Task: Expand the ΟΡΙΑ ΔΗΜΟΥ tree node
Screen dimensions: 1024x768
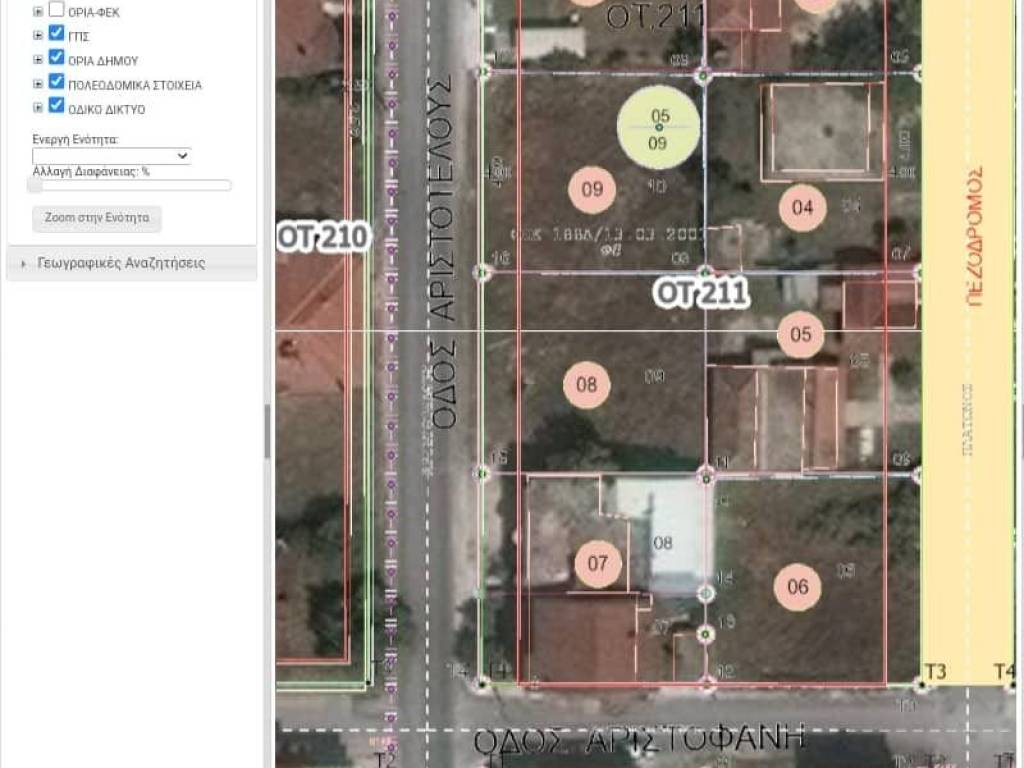Action: pos(38,59)
